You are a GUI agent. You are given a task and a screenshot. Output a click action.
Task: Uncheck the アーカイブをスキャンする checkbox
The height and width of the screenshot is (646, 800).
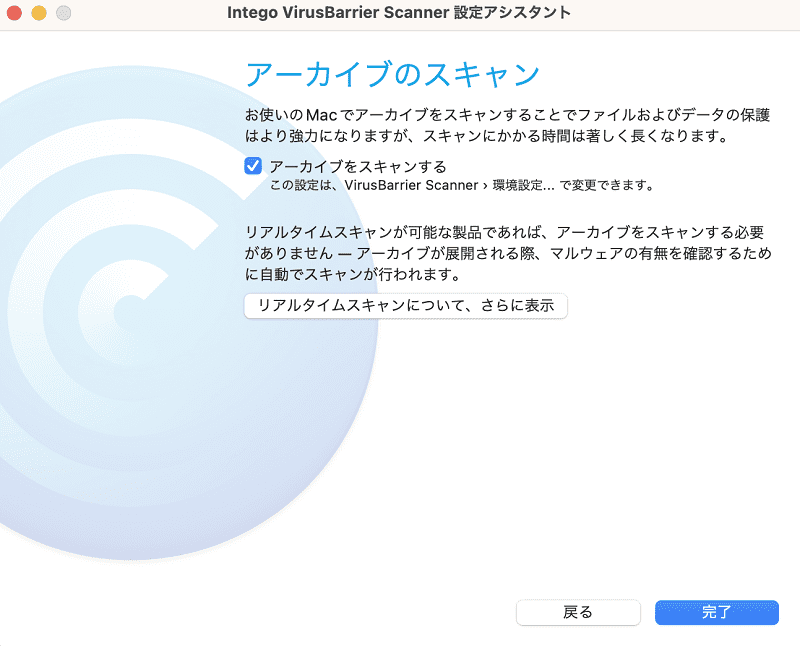coord(253,166)
